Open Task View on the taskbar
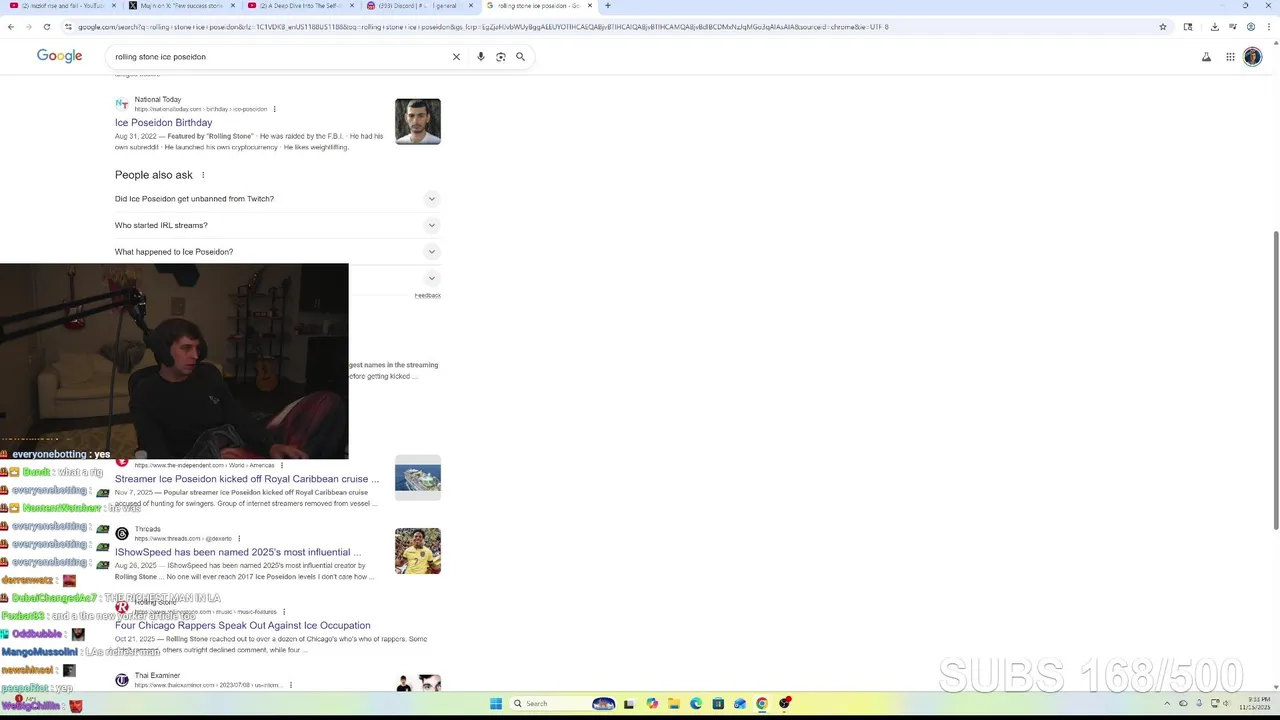Viewport: 1280px width, 720px height. click(x=629, y=704)
